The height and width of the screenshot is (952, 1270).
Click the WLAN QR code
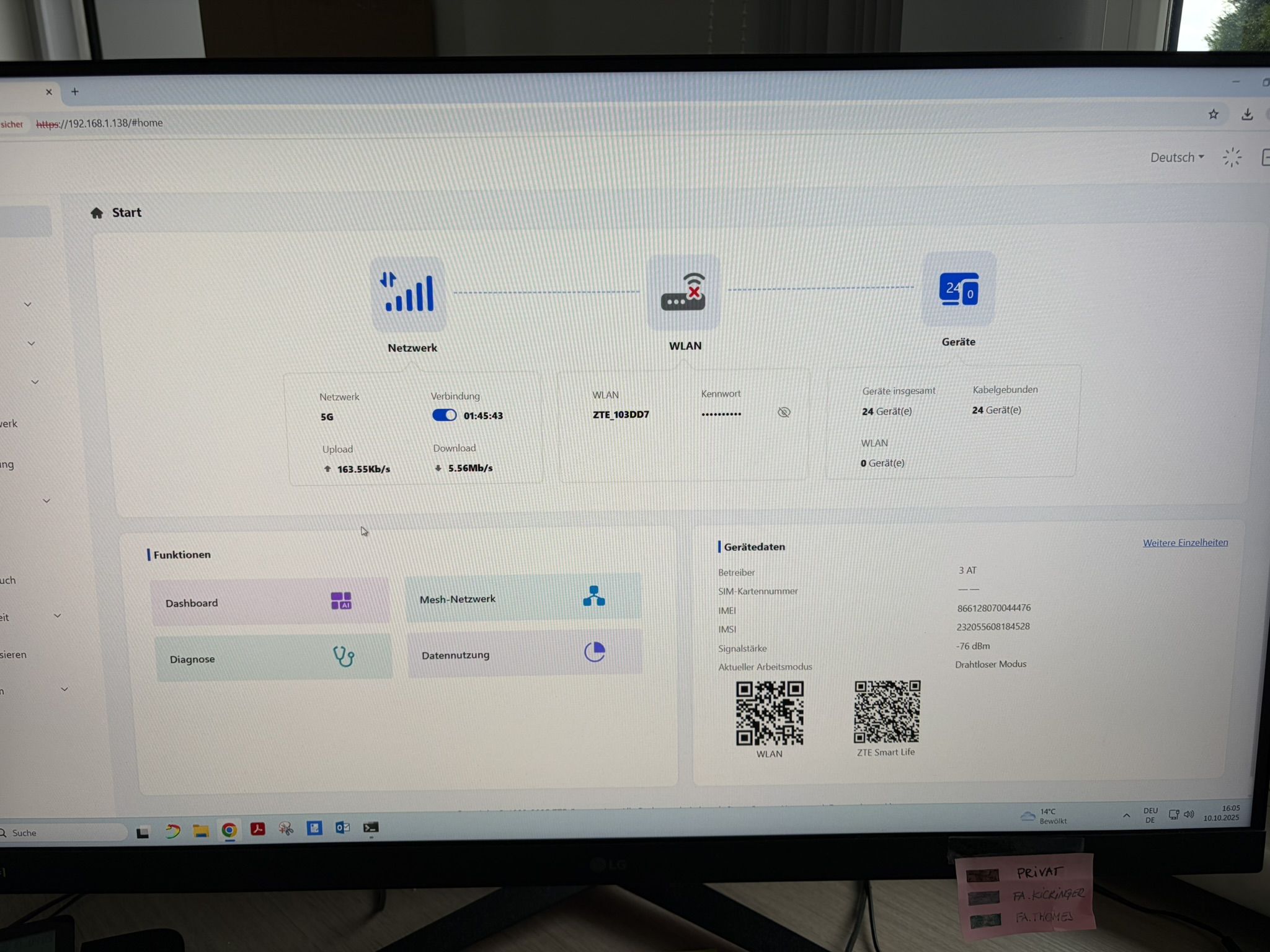[x=770, y=713]
